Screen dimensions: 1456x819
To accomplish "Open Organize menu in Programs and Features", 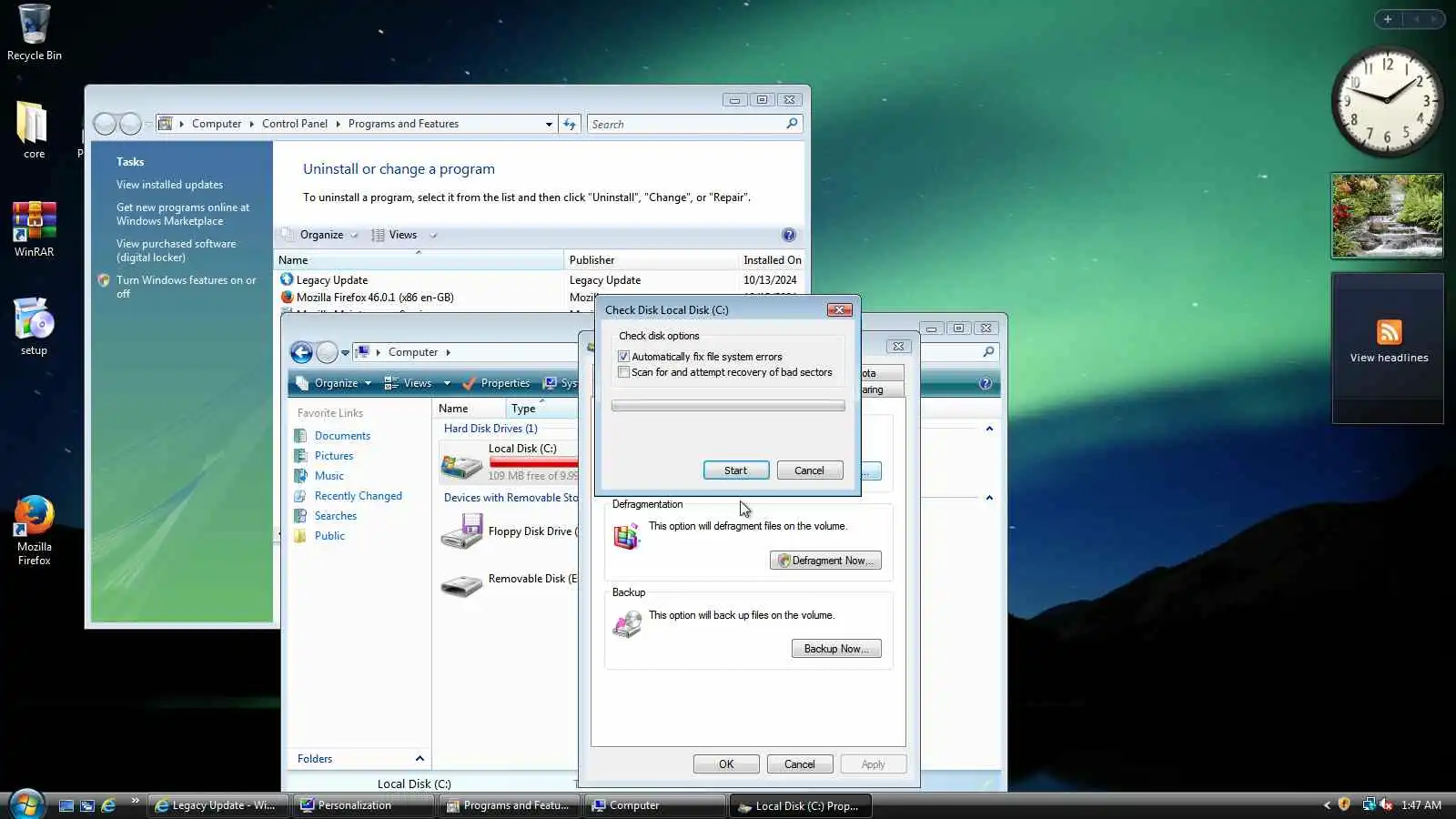I will coord(320,235).
